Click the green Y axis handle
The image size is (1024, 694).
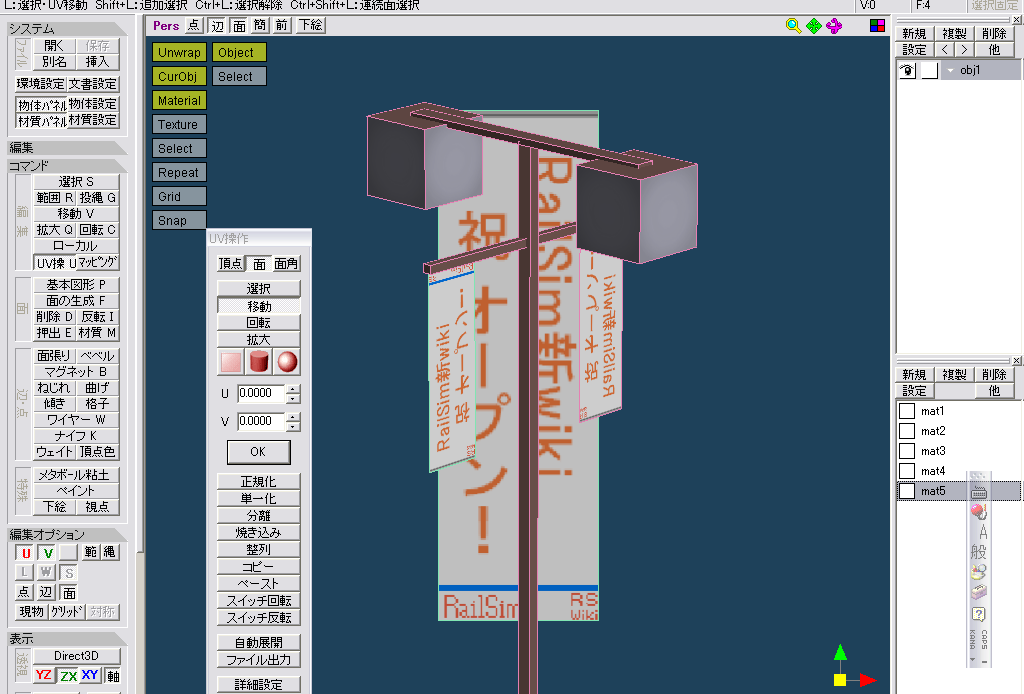[840, 652]
